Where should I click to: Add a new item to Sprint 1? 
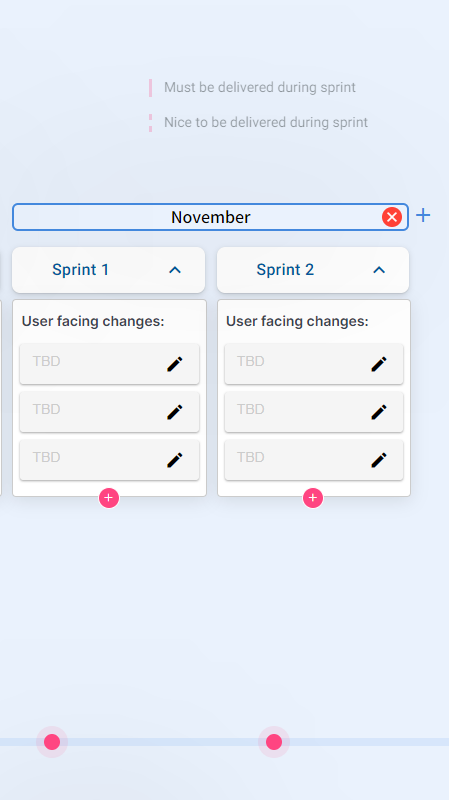tap(109, 498)
